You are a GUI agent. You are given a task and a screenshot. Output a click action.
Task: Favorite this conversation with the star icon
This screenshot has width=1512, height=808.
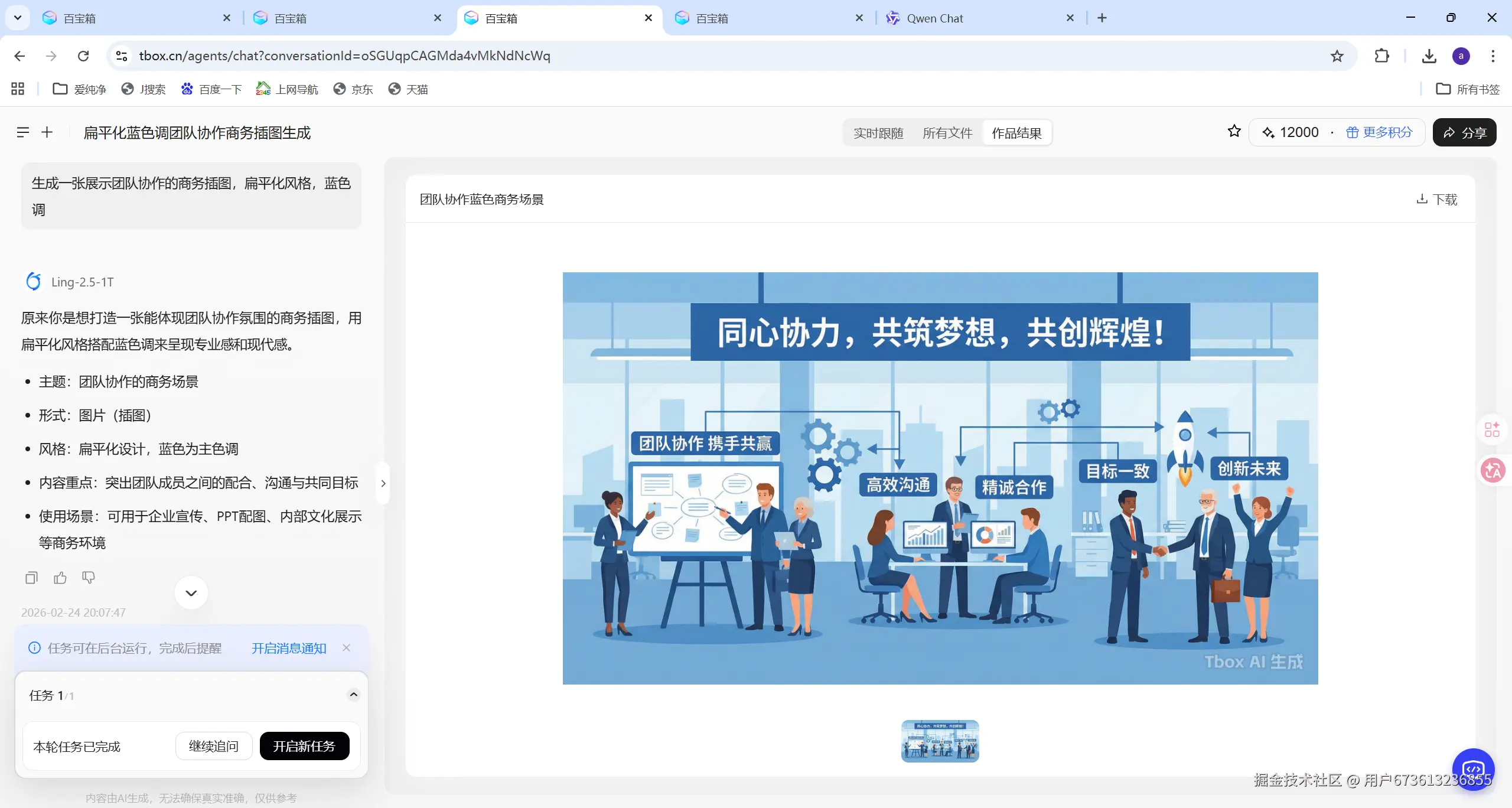point(1234,132)
